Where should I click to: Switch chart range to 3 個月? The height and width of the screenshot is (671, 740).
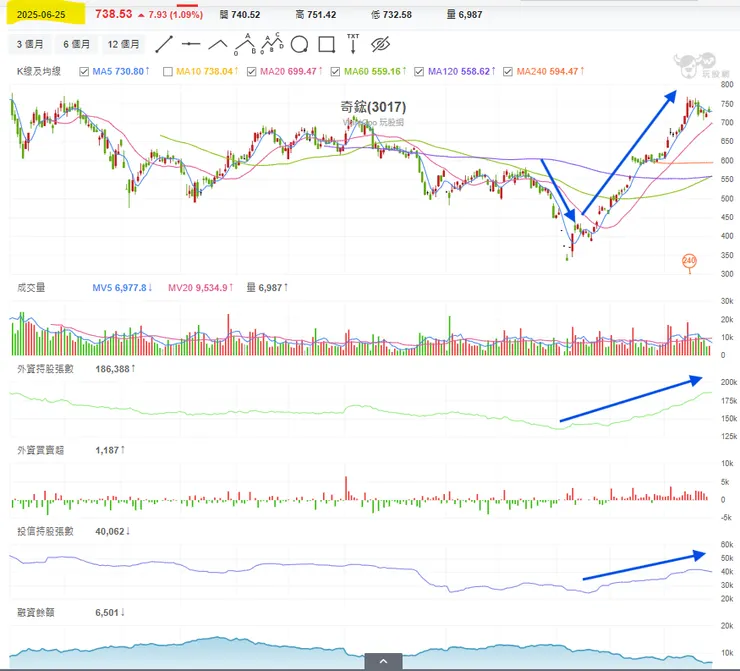tap(30, 44)
